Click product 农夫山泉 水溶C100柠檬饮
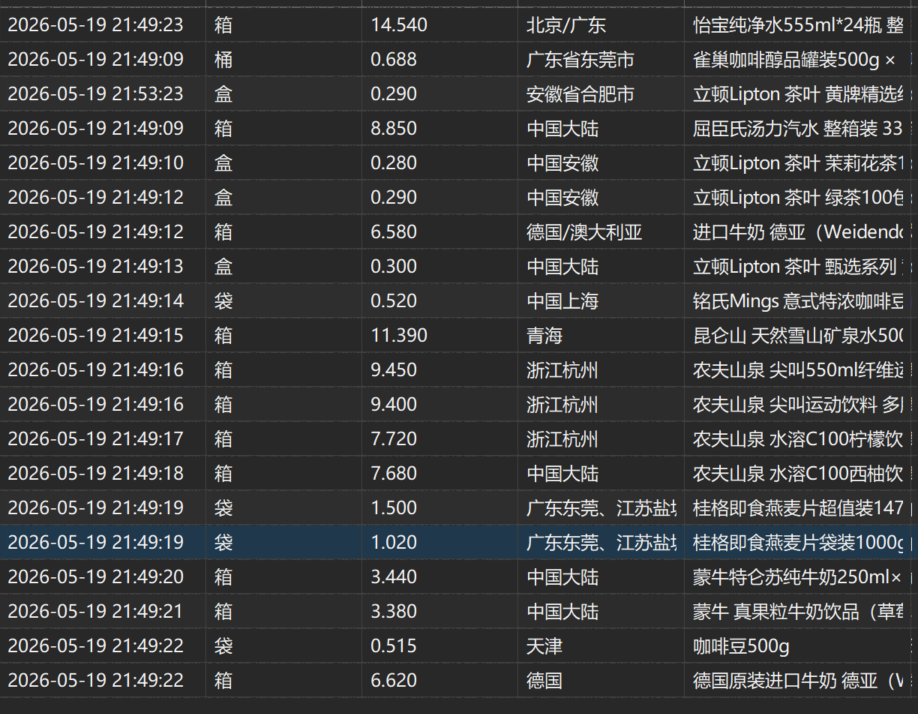The image size is (918, 714). tap(798, 440)
